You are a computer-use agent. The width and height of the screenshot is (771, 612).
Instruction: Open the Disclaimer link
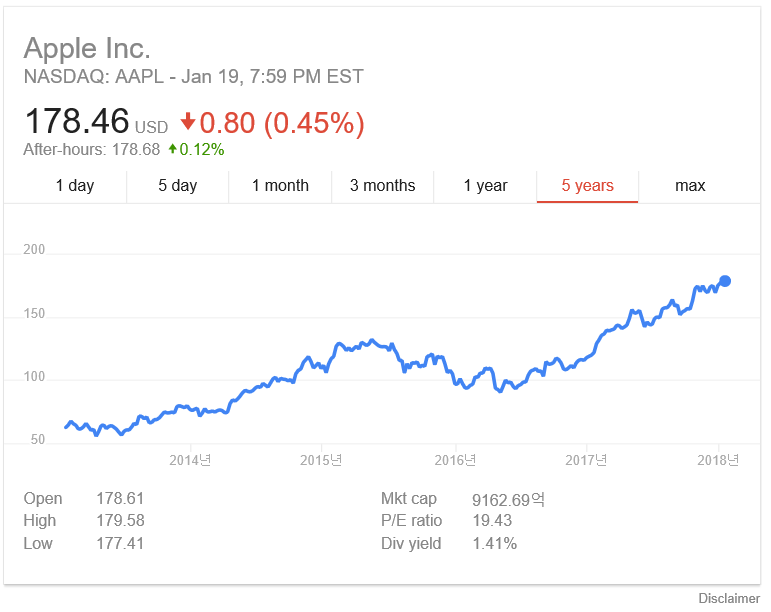(x=729, y=598)
